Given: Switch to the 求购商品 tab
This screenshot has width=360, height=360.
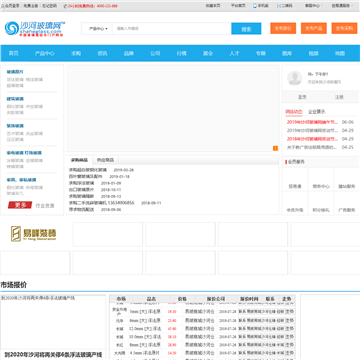Looking at the screenshot, I should [79, 160].
